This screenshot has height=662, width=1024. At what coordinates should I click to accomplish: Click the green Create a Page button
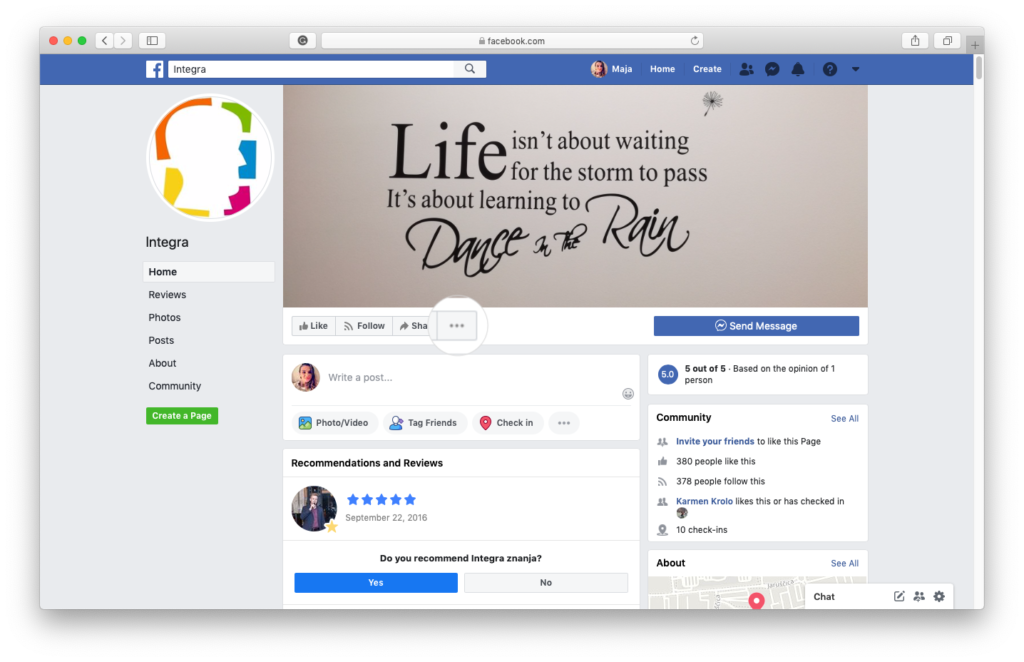(181, 416)
